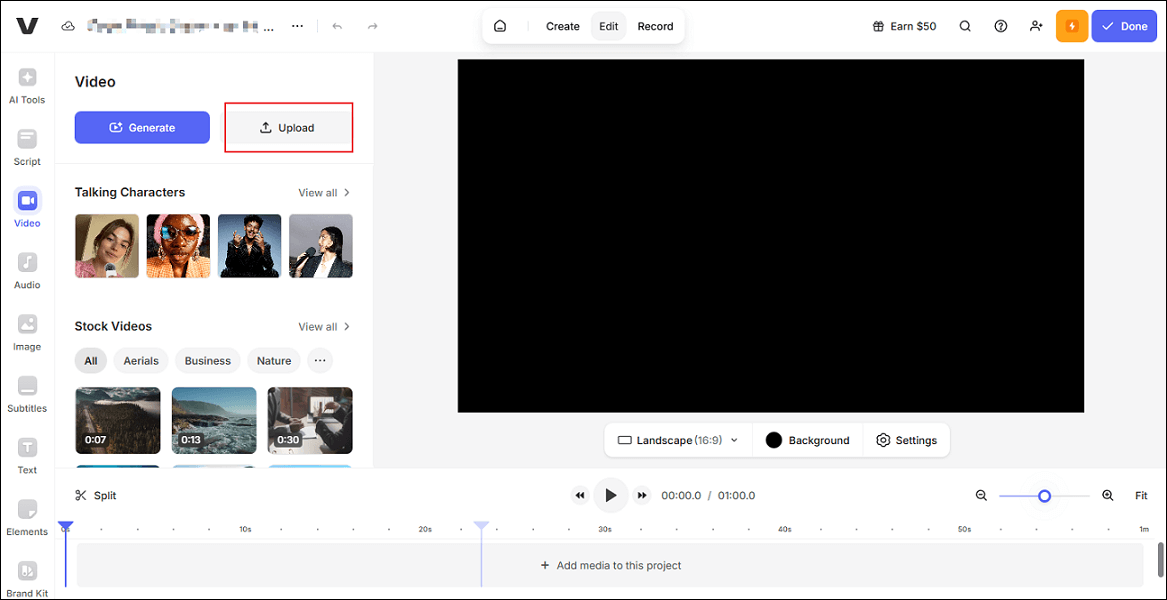The width and height of the screenshot is (1167, 600).
Task: Open Brand Kit from the sidebar
Action: 27,580
